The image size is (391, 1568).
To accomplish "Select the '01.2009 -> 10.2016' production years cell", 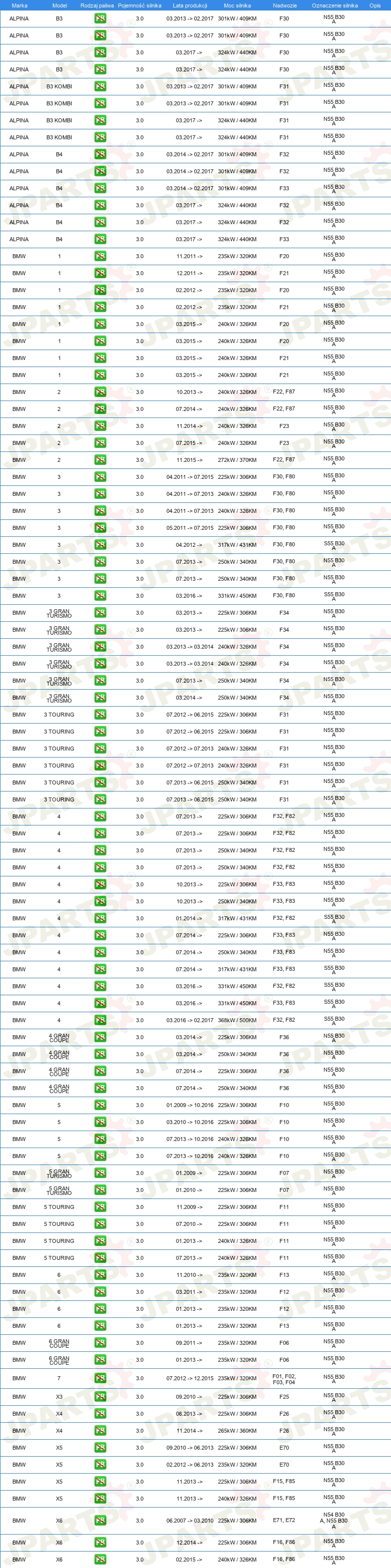I will pyautogui.click(x=190, y=1106).
